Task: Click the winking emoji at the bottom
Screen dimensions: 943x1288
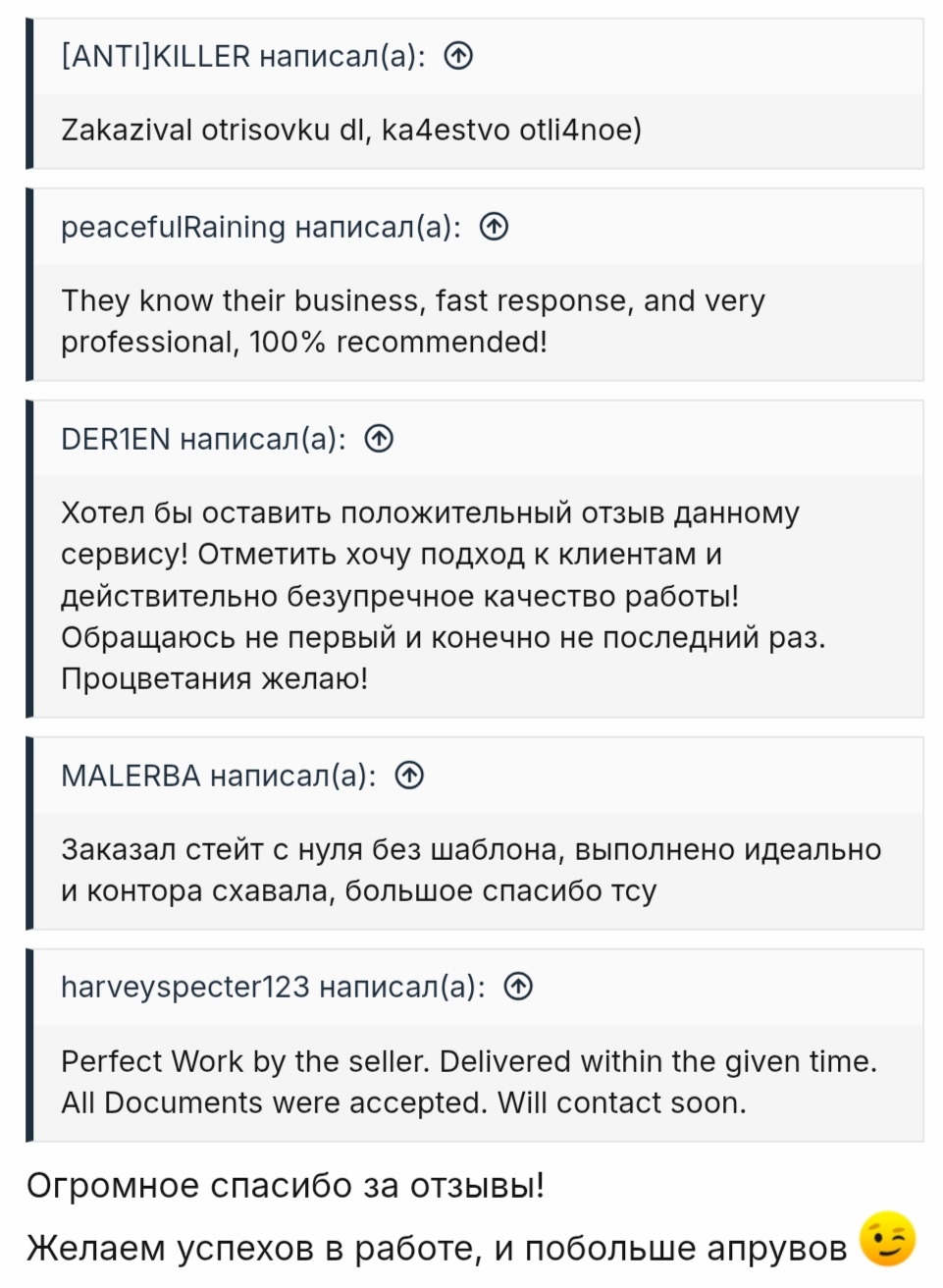Action: coord(887,1240)
